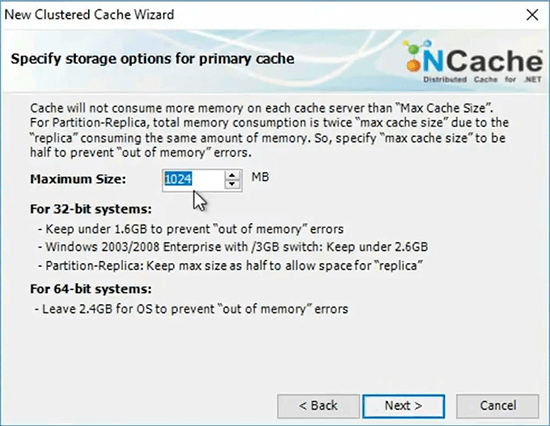Increase Maximum Size with the up arrow
This screenshot has height=426, width=550.
[232, 175]
